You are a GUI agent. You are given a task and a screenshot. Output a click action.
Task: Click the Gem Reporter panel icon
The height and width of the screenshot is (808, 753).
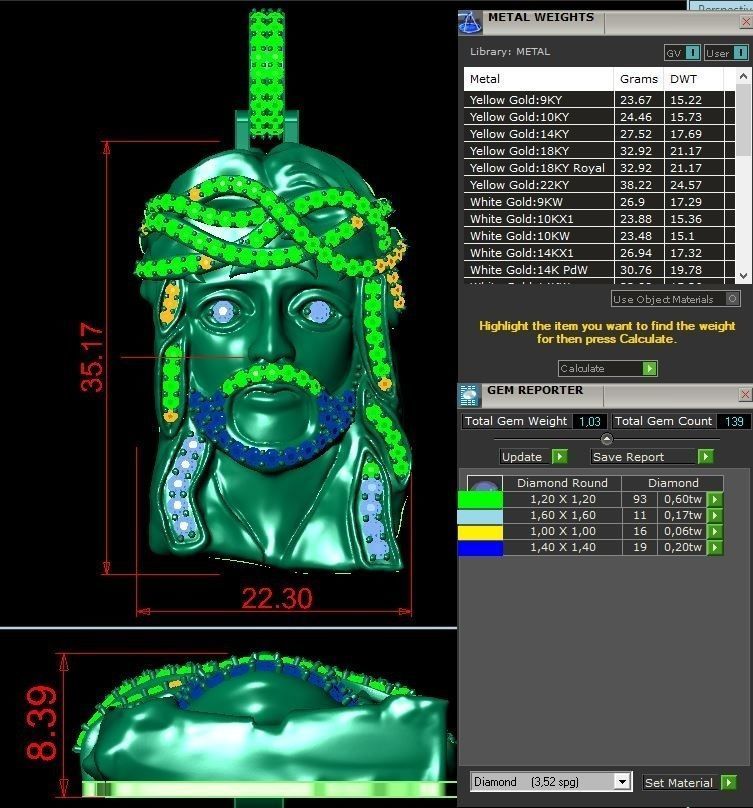click(469, 395)
